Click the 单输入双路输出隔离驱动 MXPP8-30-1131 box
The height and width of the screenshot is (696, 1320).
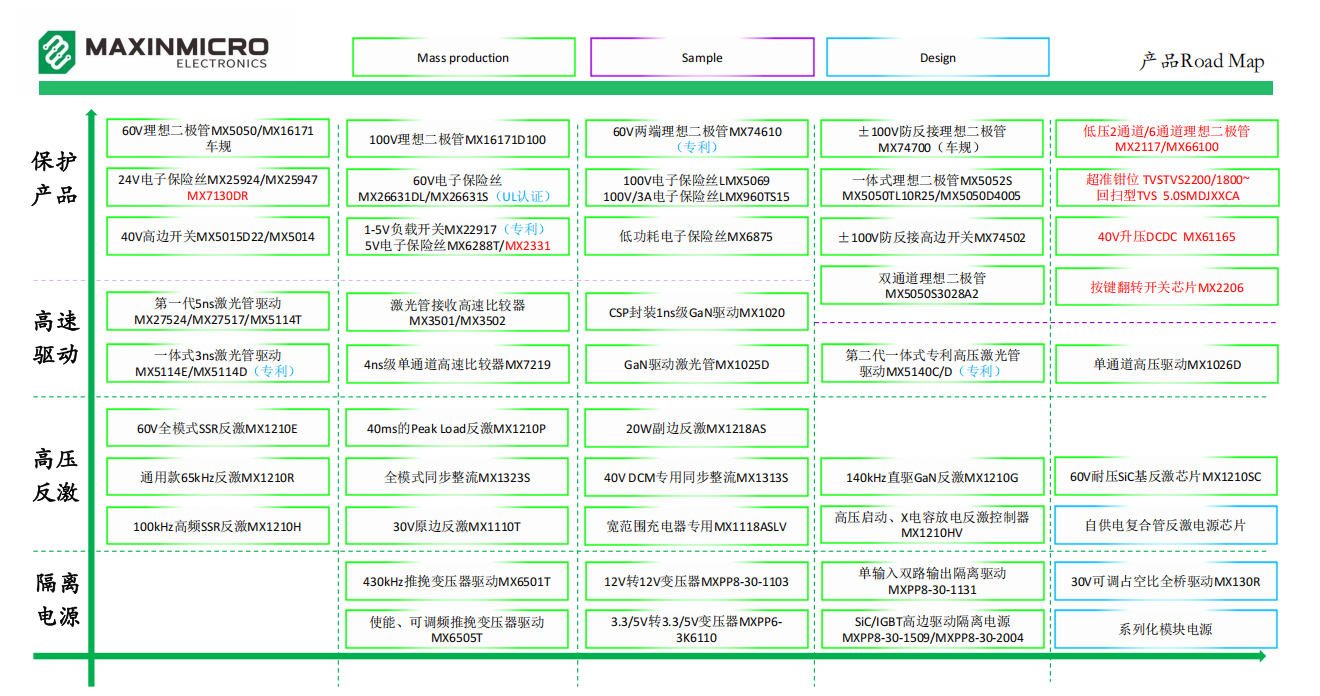(x=933, y=581)
